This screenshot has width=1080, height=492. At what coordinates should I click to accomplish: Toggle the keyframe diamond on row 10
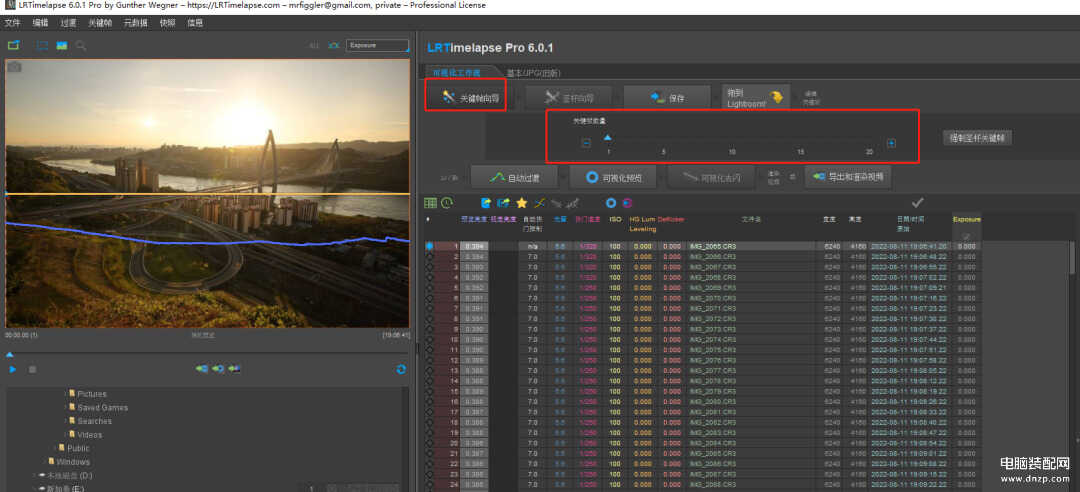coord(430,340)
